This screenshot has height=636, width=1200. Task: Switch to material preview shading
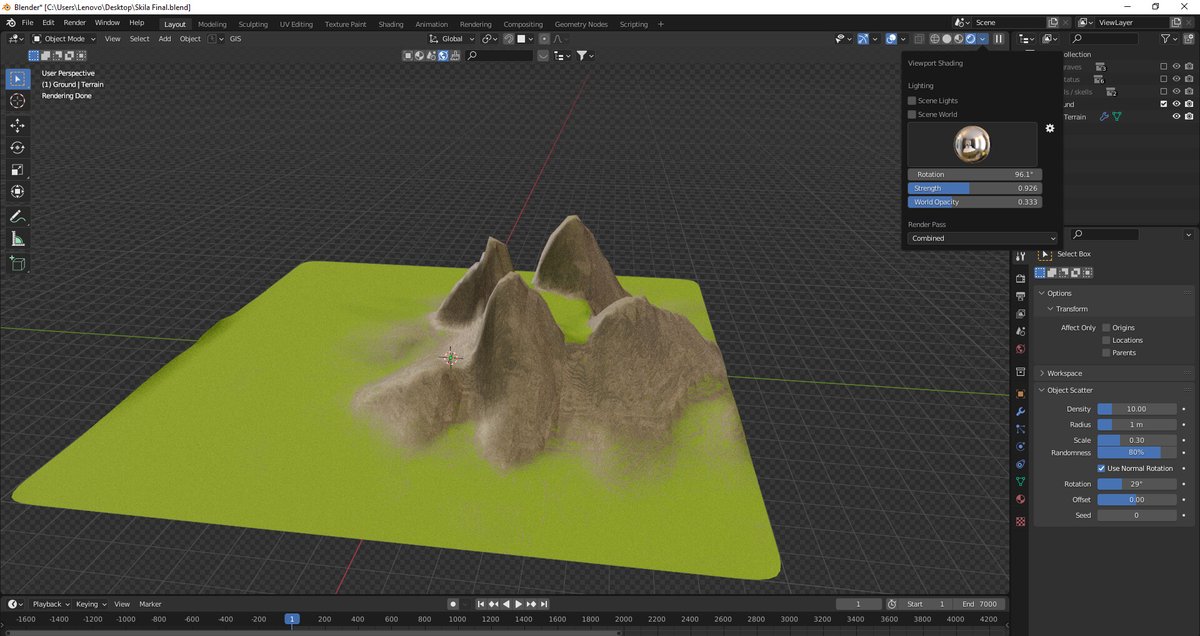pyautogui.click(x=958, y=39)
